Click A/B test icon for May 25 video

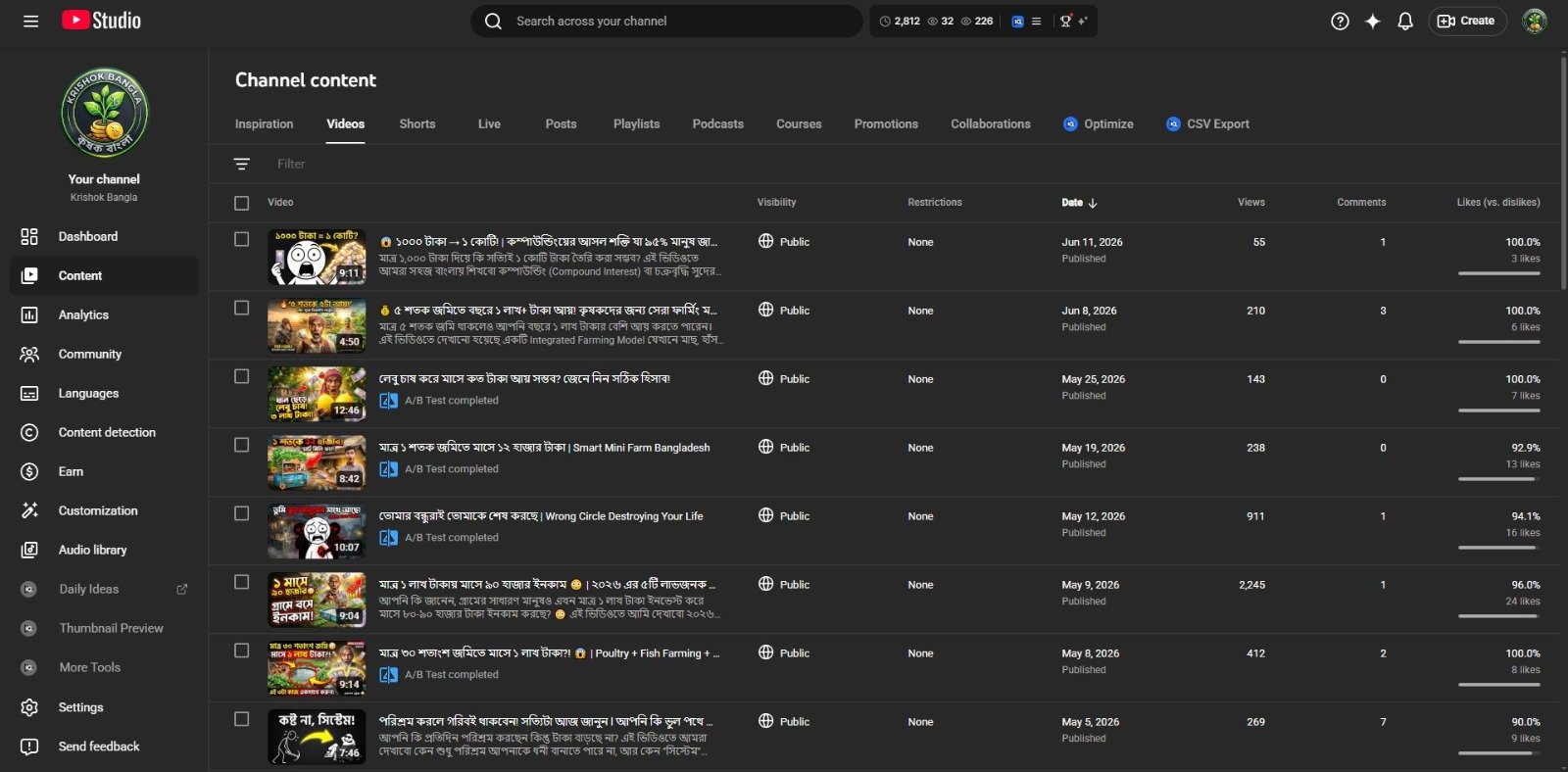tap(388, 401)
